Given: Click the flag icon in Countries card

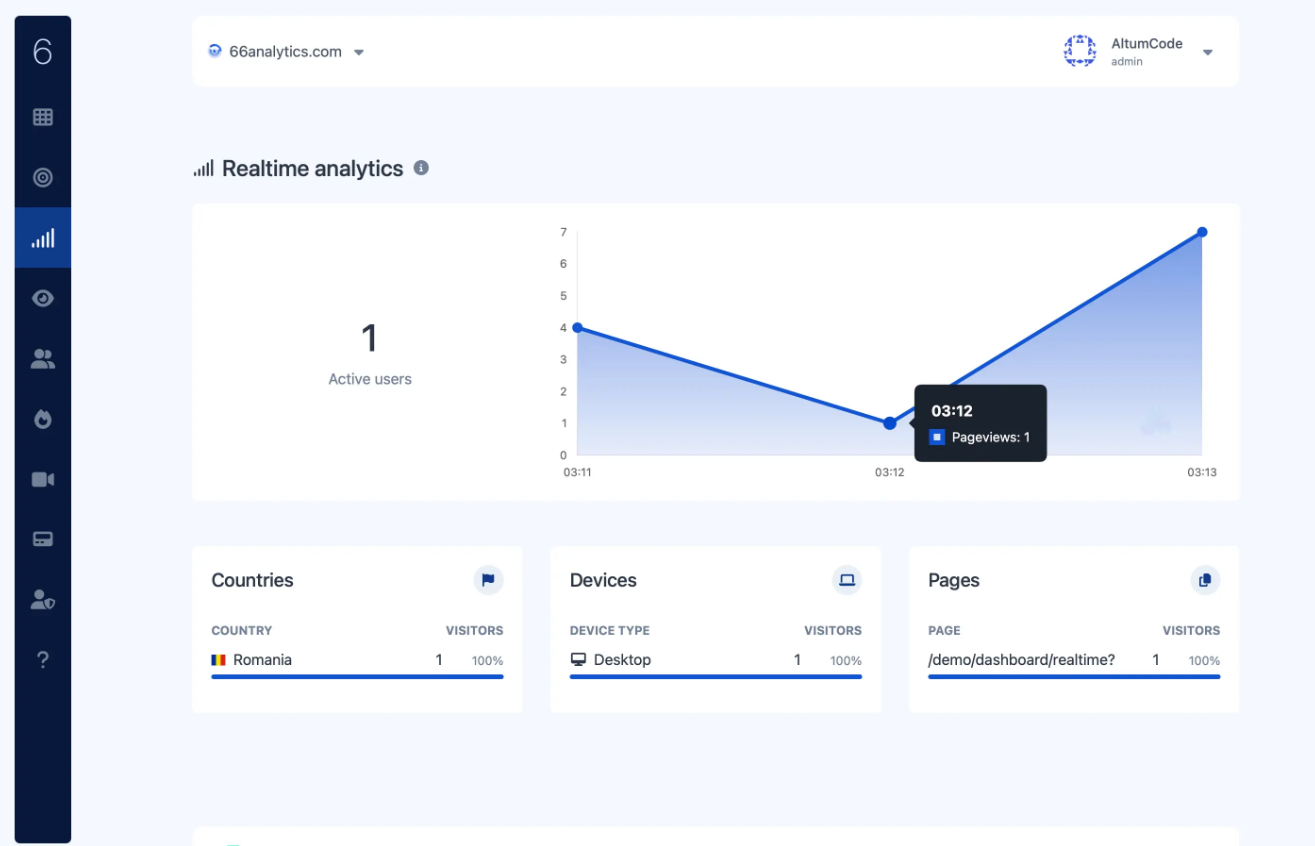Looking at the screenshot, I should pyautogui.click(x=488, y=580).
